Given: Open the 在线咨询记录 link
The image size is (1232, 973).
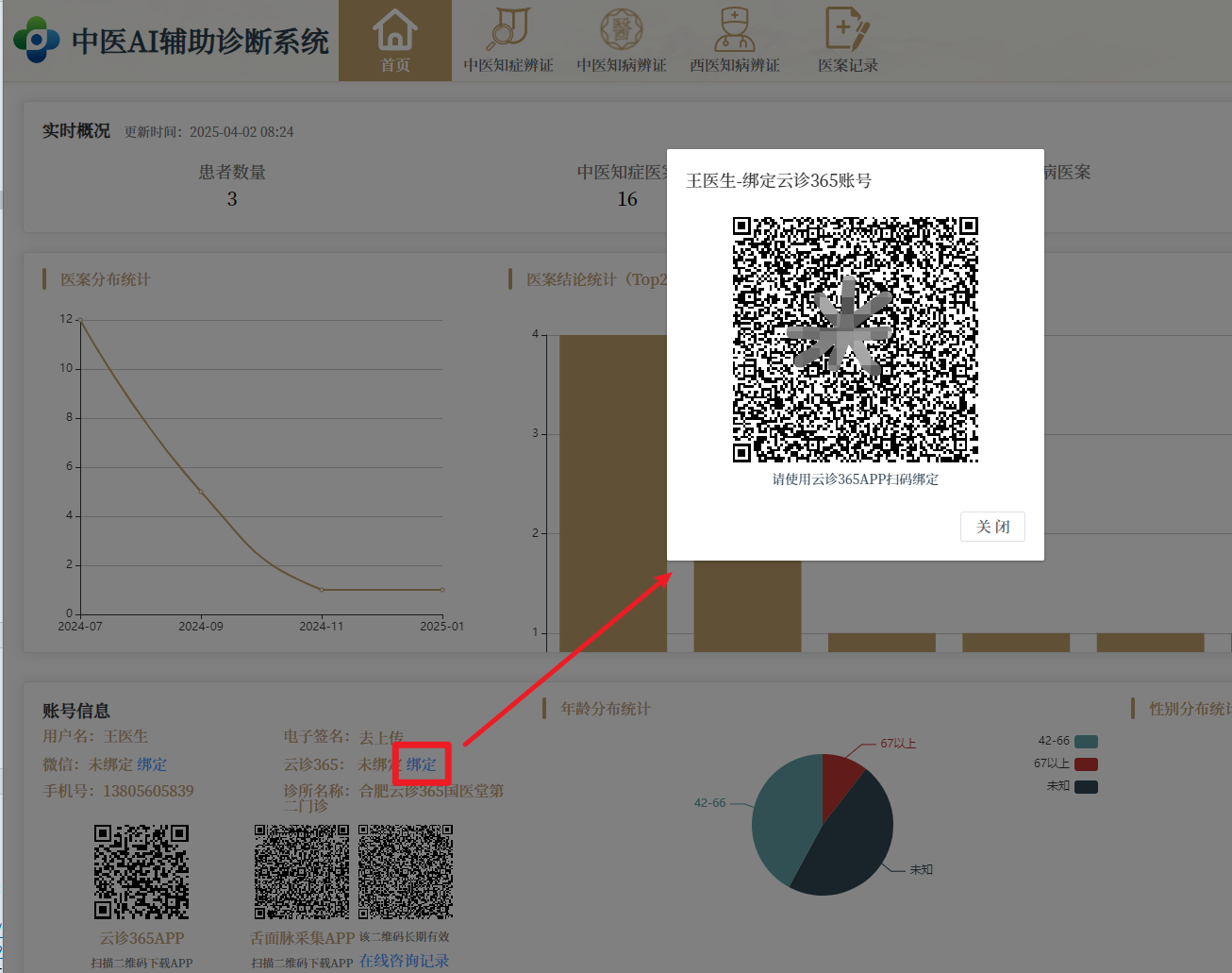Looking at the screenshot, I should (x=404, y=961).
